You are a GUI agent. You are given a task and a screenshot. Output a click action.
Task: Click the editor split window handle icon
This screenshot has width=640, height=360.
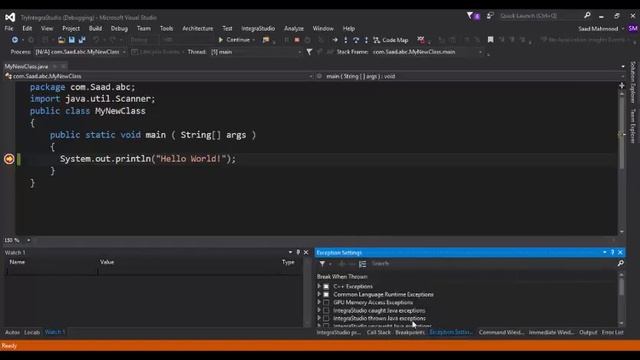622,86
